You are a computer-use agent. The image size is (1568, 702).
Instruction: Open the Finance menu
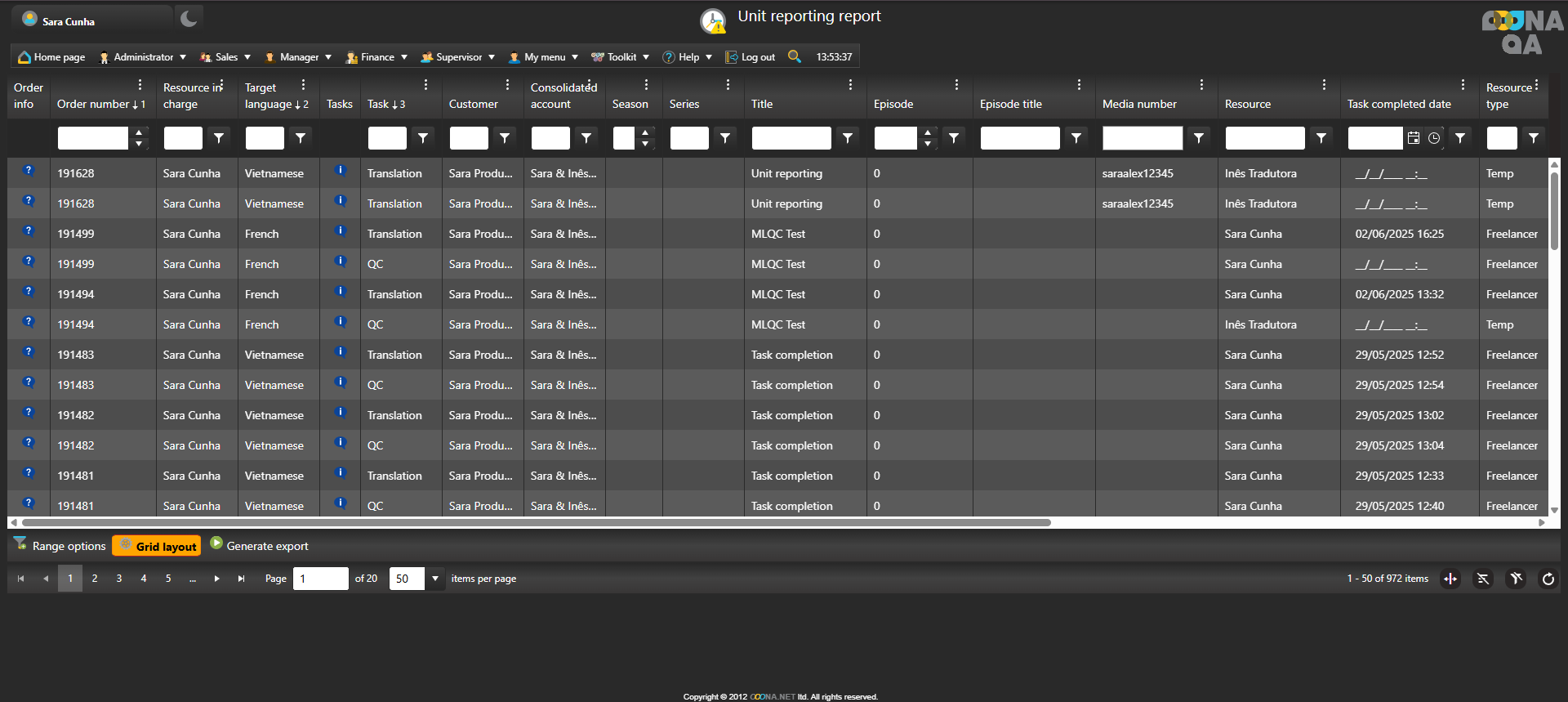pyautogui.click(x=376, y=57)
